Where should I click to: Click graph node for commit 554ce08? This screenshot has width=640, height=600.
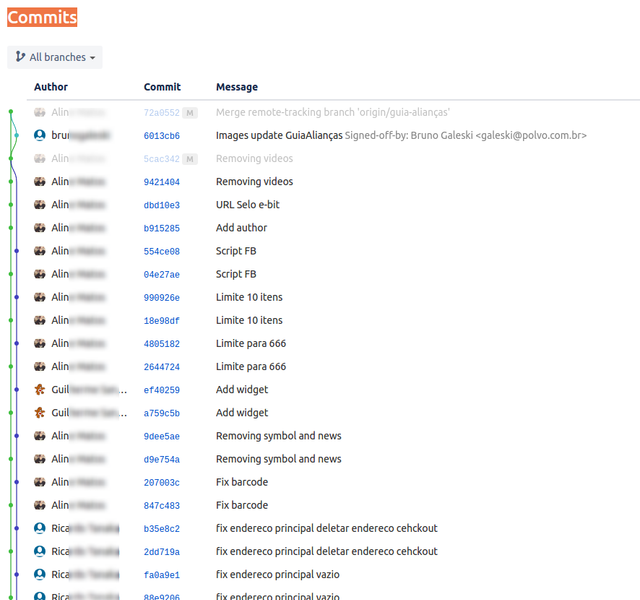click(x=16, y=251)
